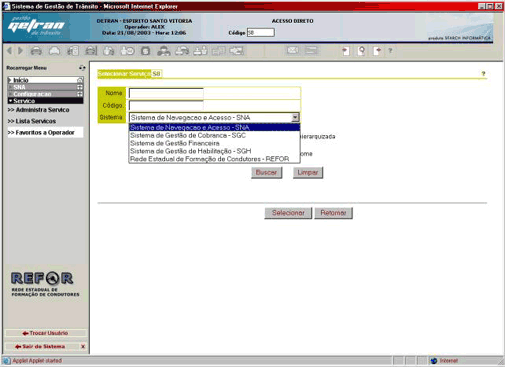The image size is (505, 367).
Task: Focus the Código field in the search form
Action: pyautogui.click(x=166, y=105)
